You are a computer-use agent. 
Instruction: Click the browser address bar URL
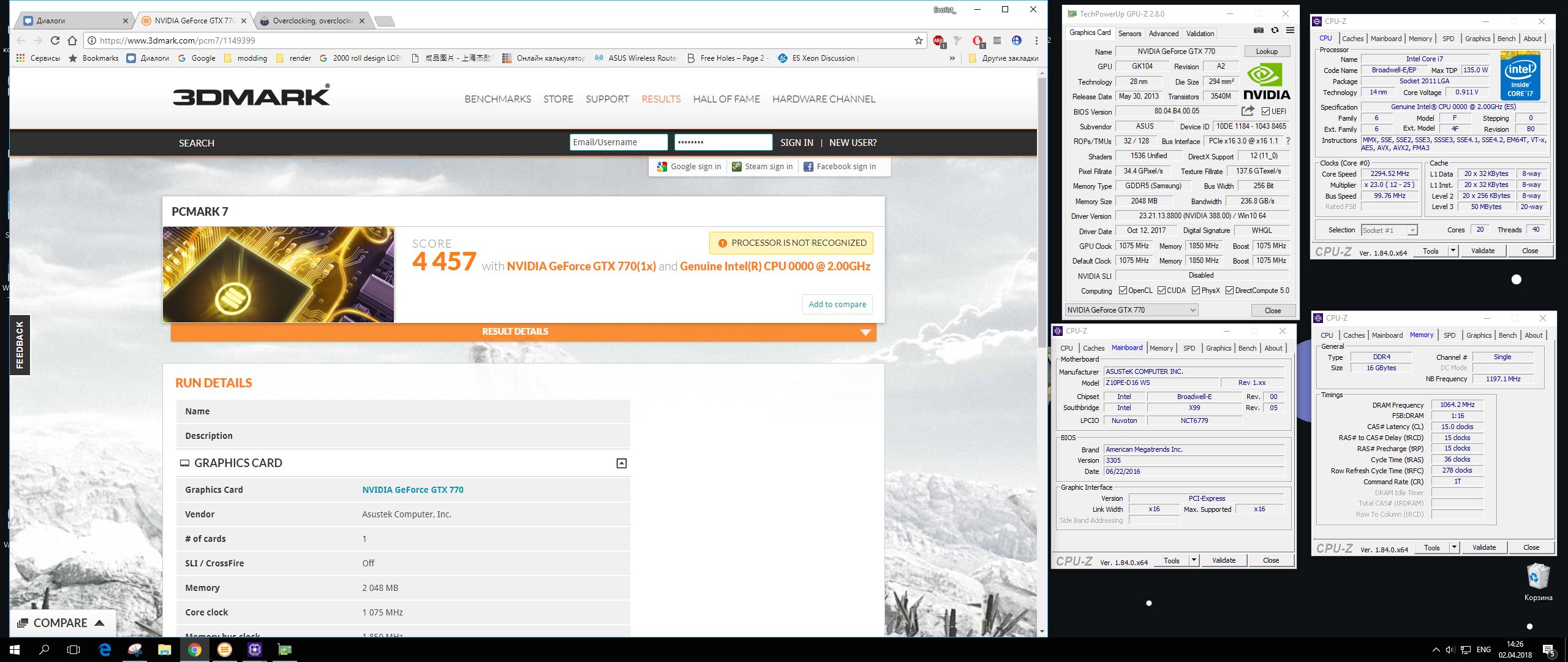(178, 40)
